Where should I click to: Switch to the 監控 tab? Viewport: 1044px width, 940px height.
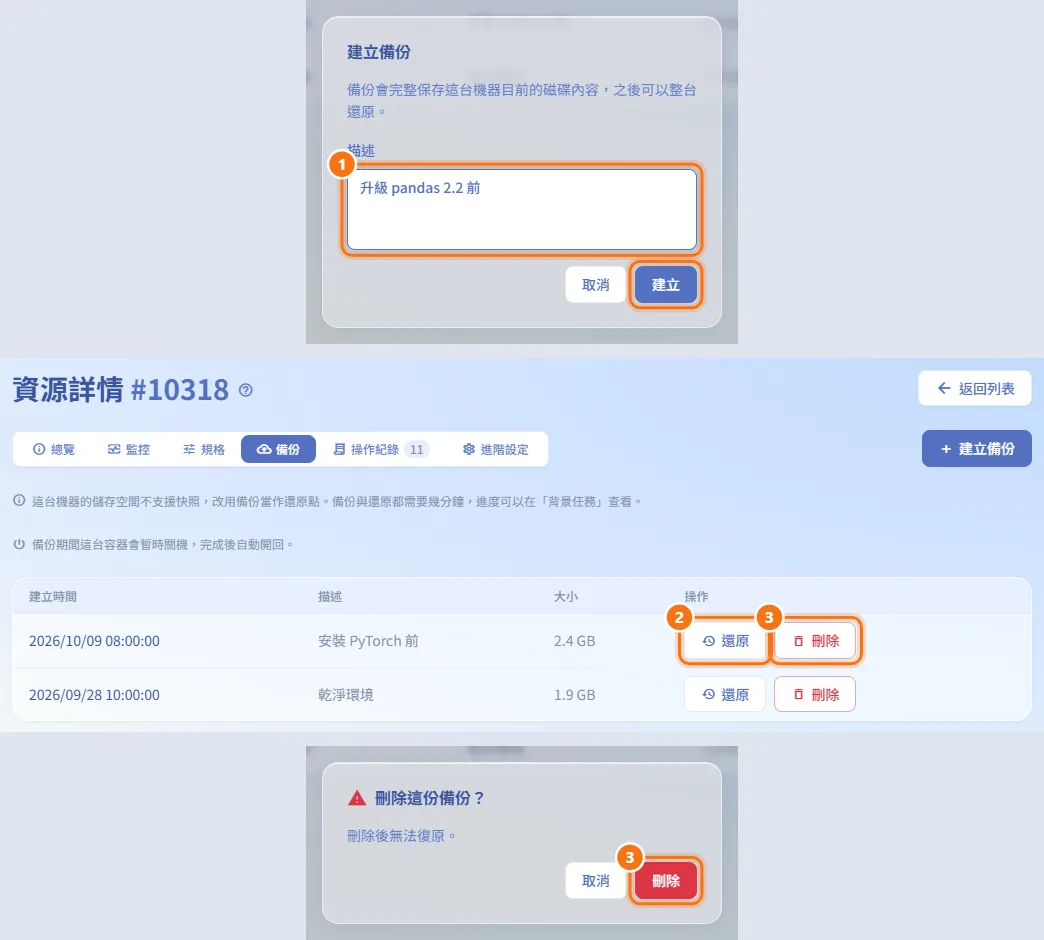pyautogui.click(x=129, y=449)
